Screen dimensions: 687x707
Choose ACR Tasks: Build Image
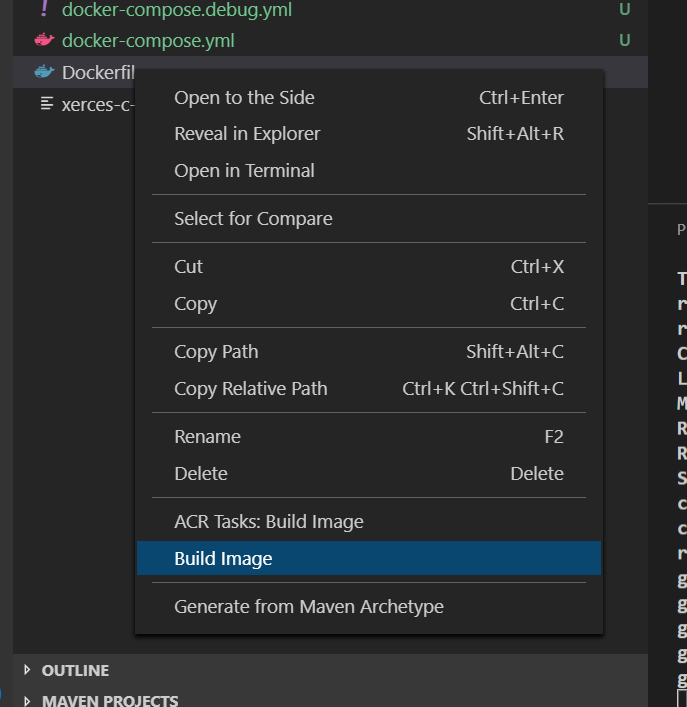[x=268, y=522]
